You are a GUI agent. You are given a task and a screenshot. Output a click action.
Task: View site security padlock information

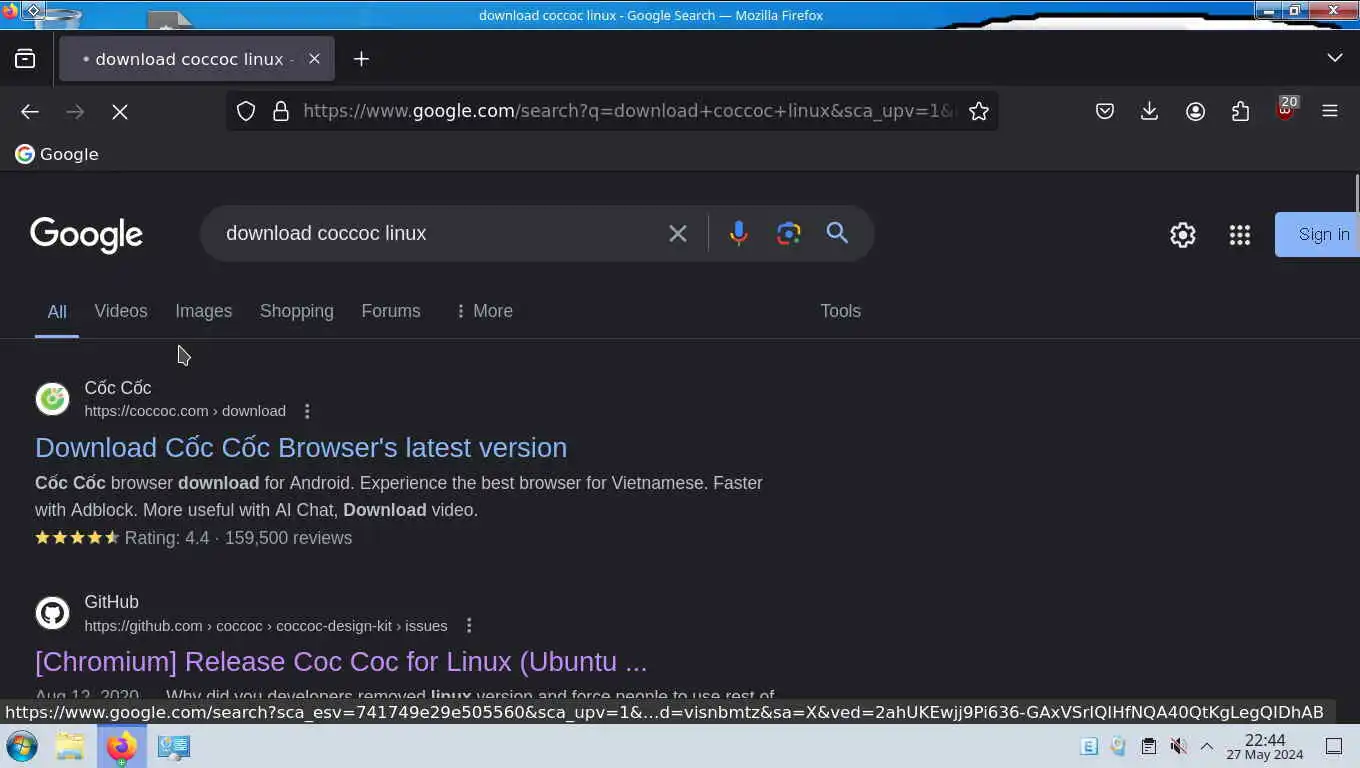pos(281,111)
